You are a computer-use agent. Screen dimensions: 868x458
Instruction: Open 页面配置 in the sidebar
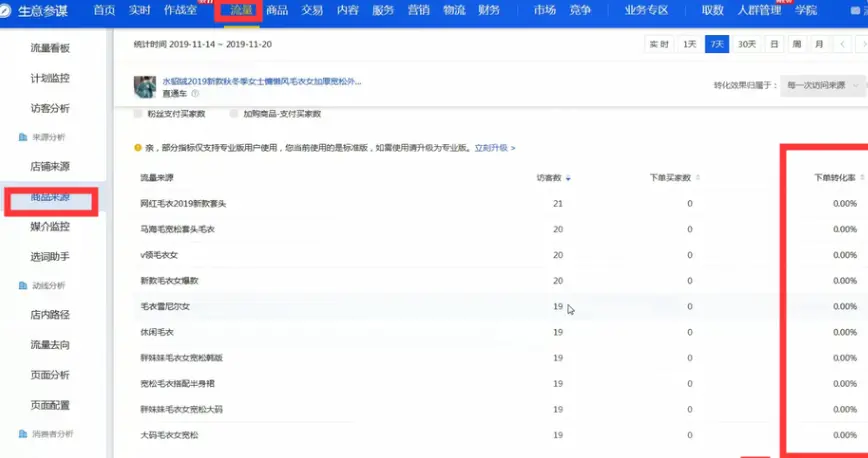pyautogui.click(x=50, y=405)
